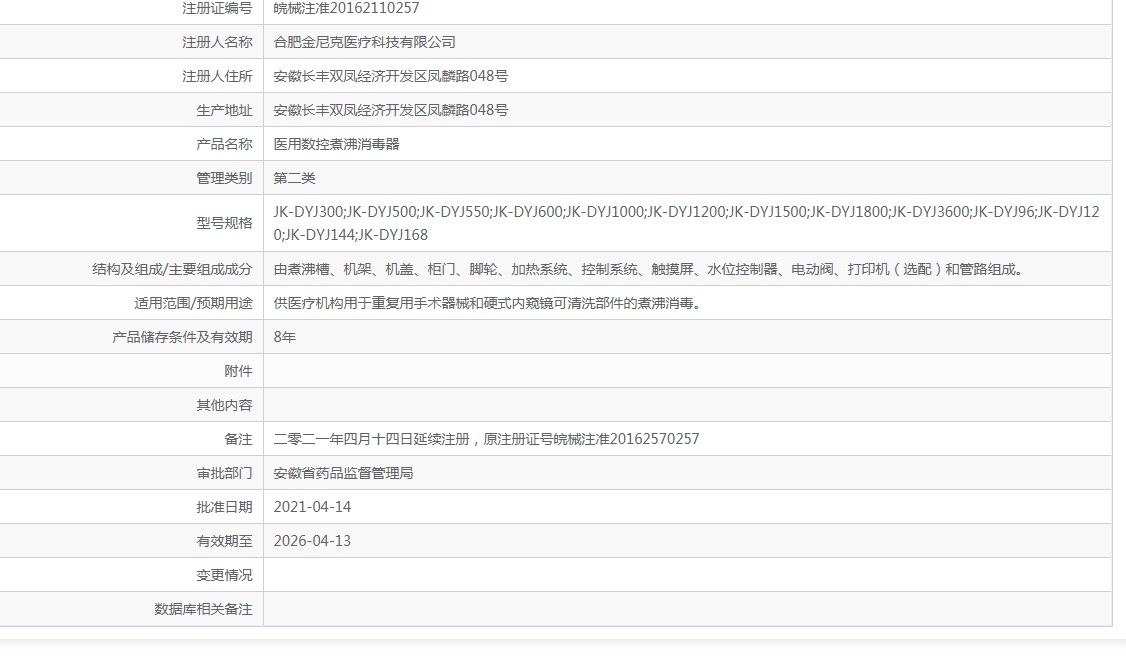Click the 有效期至 label
The height and width of the screenshot is (661, 1126).
point(224,540)
